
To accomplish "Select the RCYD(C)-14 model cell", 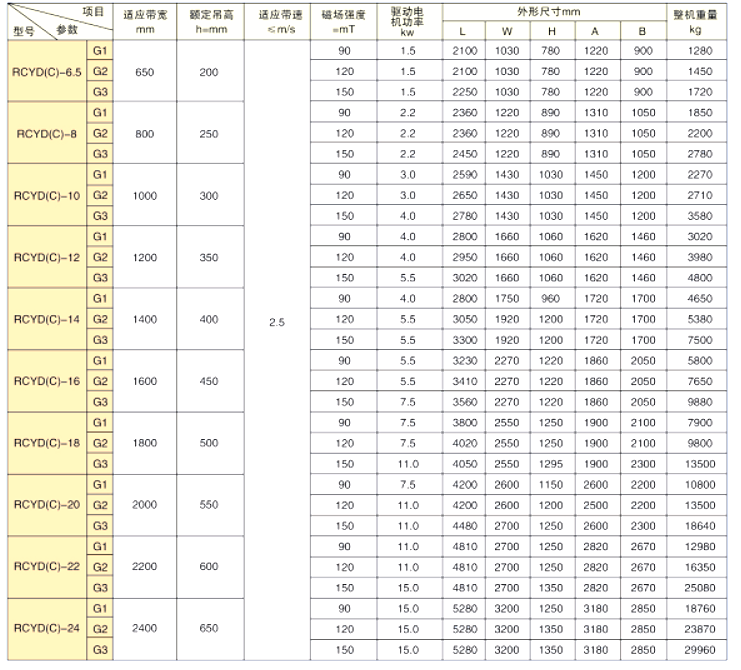I will [x=47, y=319].
